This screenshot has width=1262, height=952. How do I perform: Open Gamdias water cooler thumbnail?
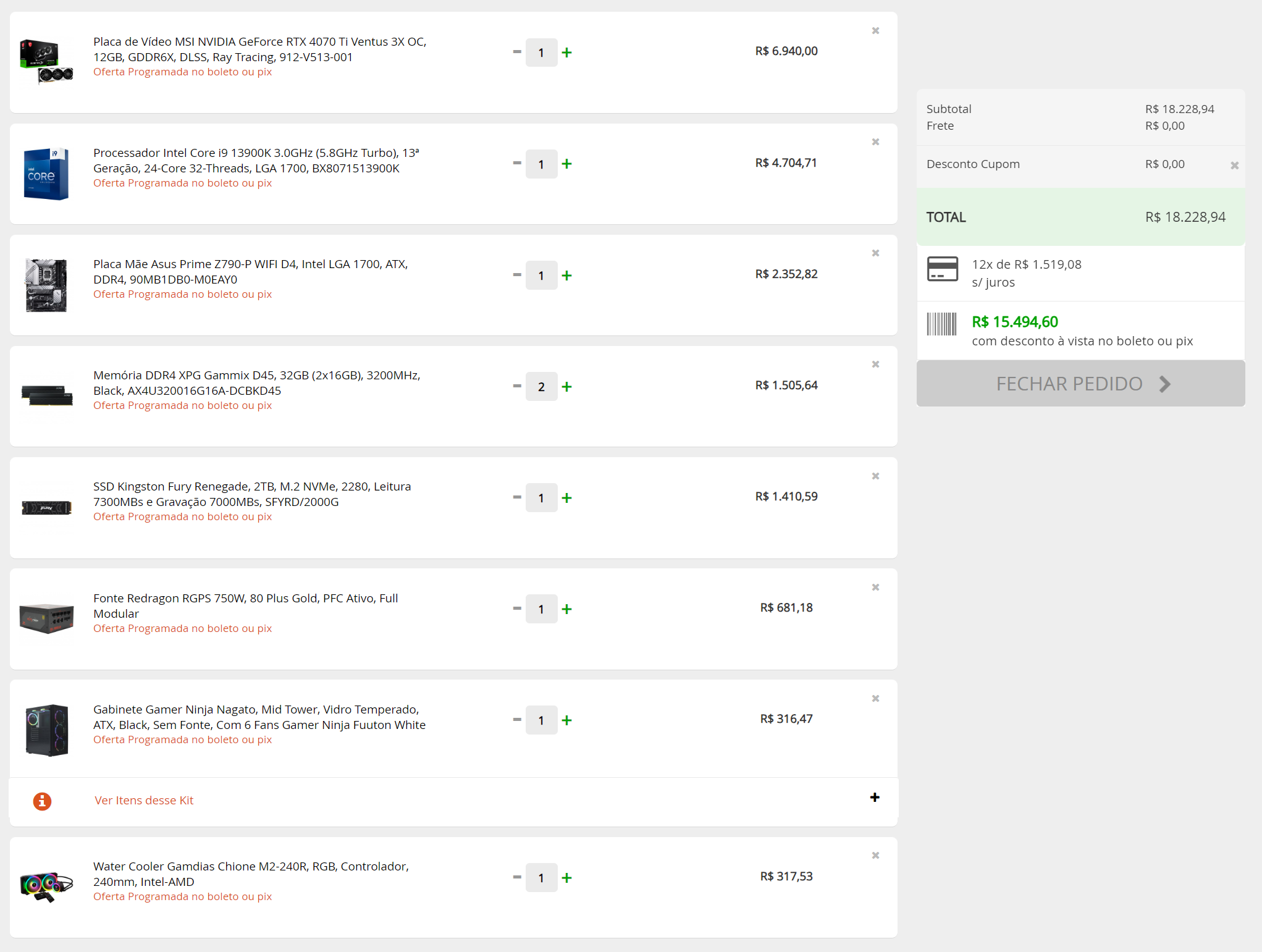(46, 887)
